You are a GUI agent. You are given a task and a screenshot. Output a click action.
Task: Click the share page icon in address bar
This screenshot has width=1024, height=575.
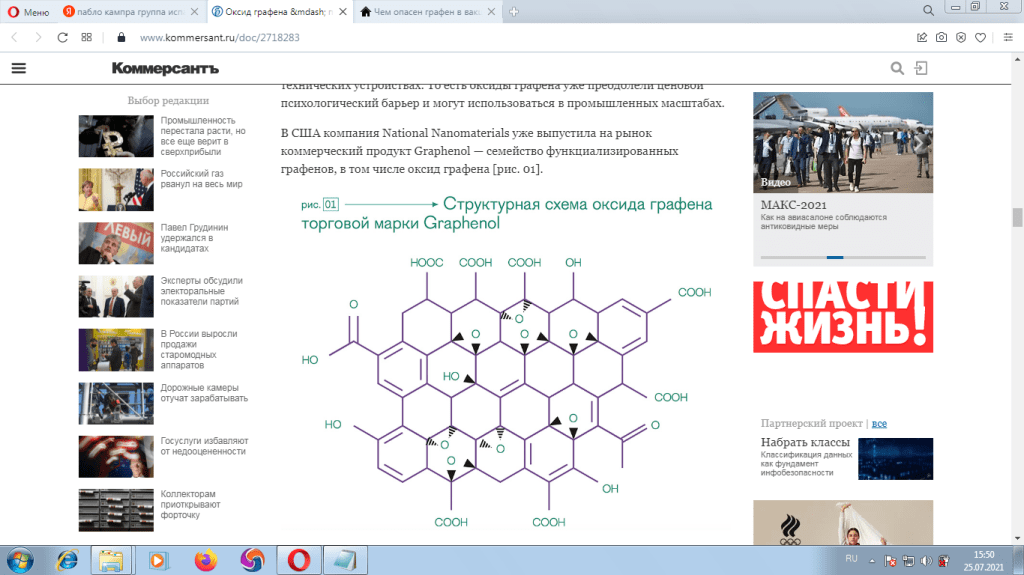[x=921, y=37]
